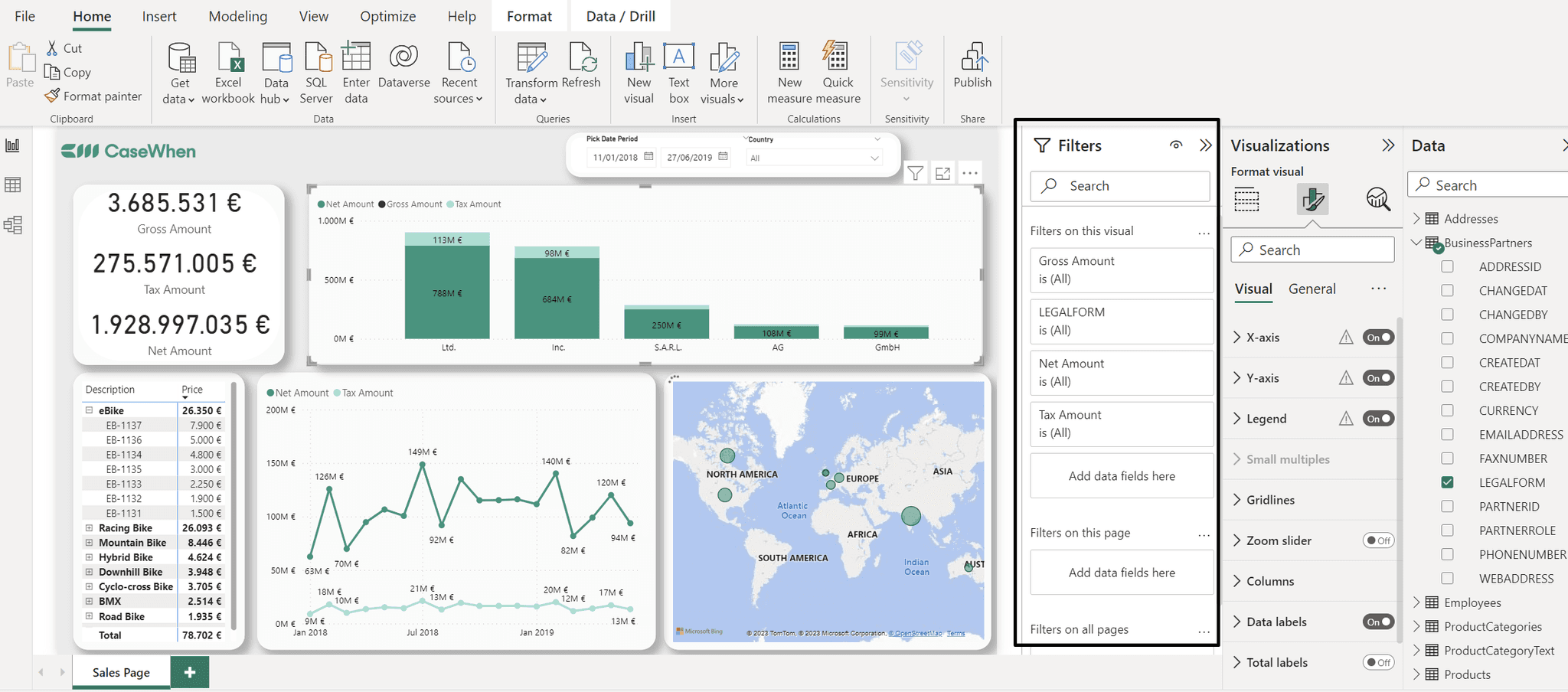Check the CURRENCY field under BusinessPartners
Viewport: 1568px width, 692px height.
(x=1448, y=410)
